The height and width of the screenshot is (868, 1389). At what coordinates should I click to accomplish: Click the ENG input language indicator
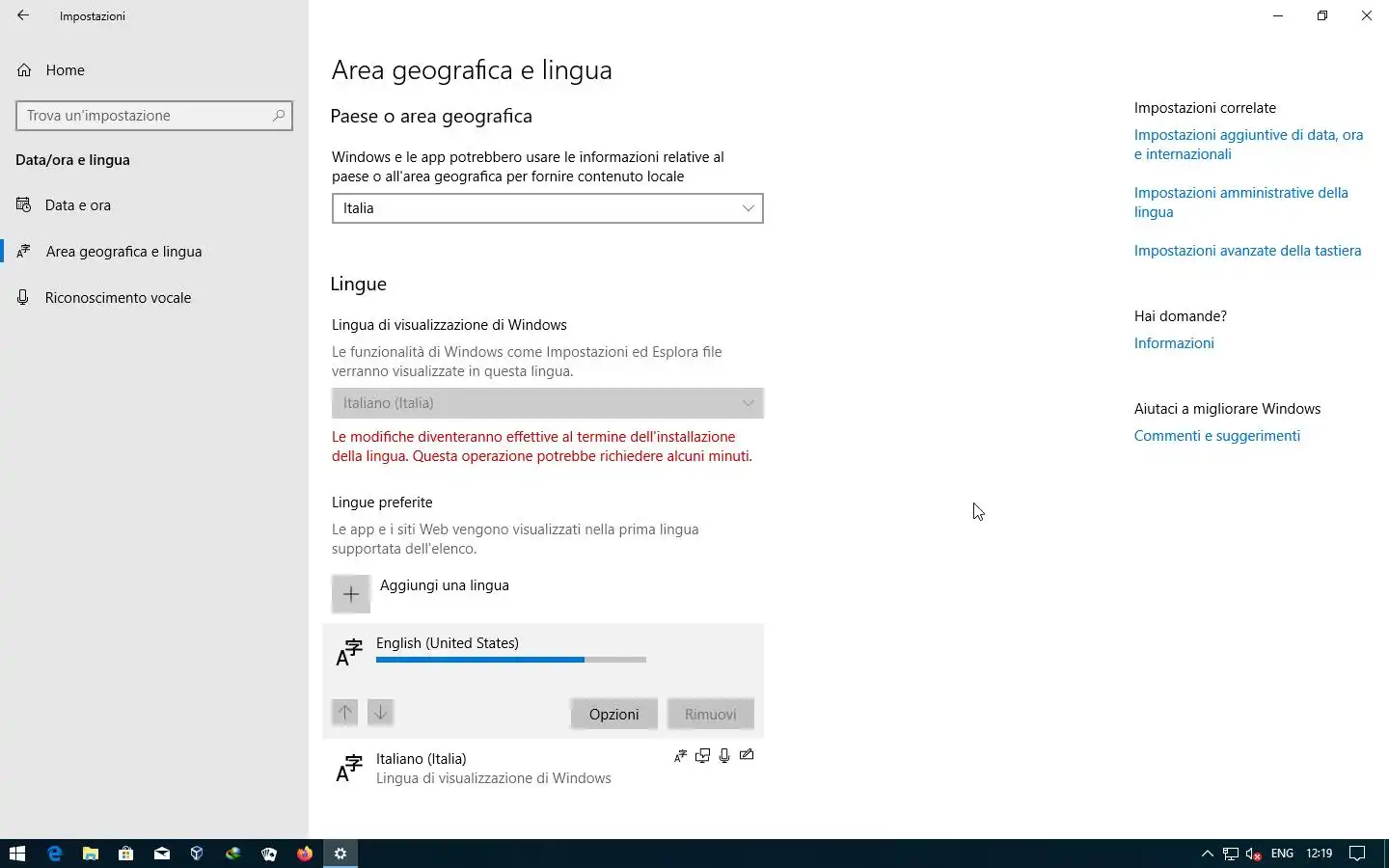coord(1282,854)
